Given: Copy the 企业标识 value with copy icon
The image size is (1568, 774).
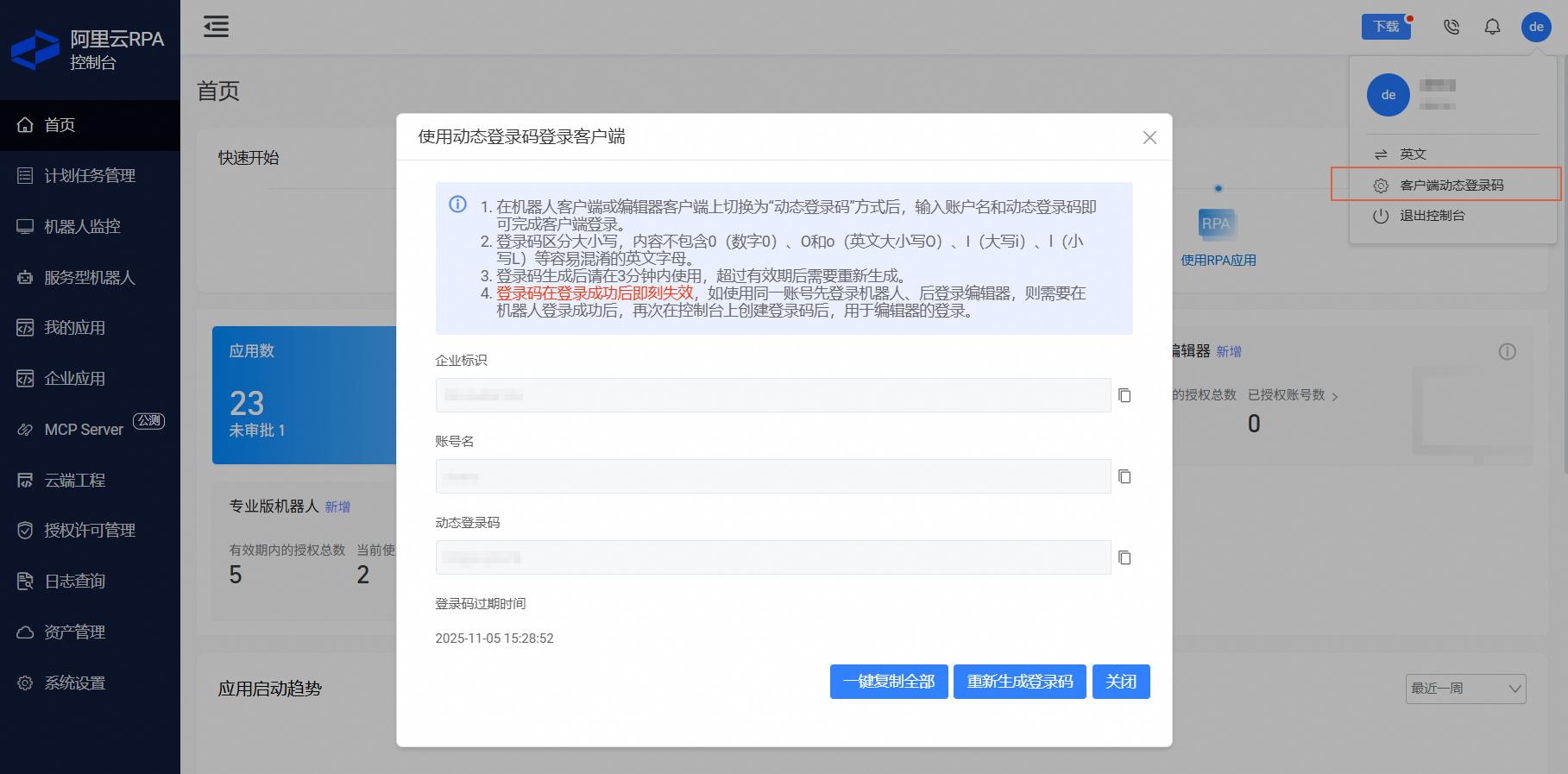Looking at the screenshot, I should (x=1124, y=395).
